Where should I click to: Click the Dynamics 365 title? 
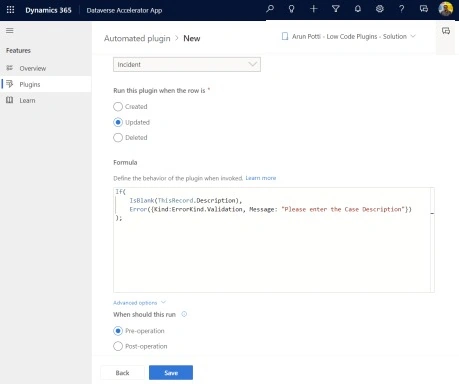[48, 10]
